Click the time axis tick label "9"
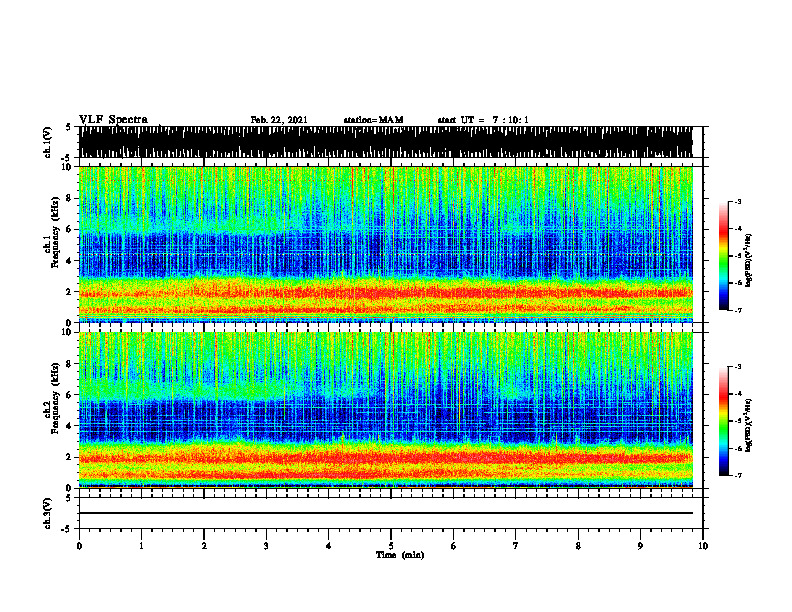This screenshot has width=792, height=612. pos(640,546)
